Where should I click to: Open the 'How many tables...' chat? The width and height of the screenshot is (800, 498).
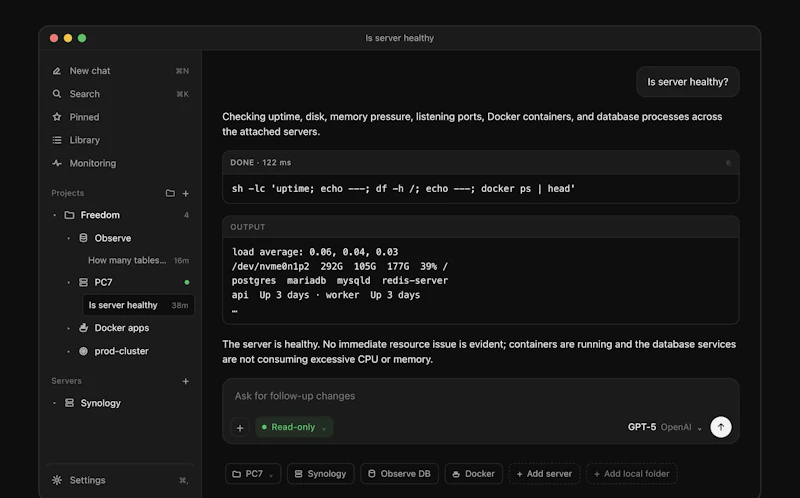[138, 260]
